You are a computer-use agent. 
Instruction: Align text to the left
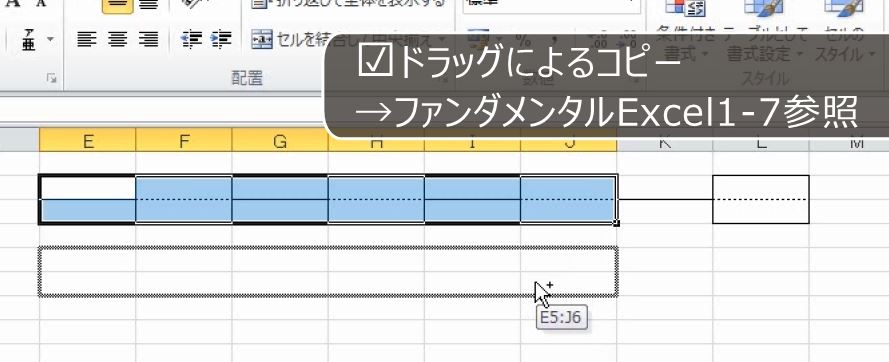point(87,39)
